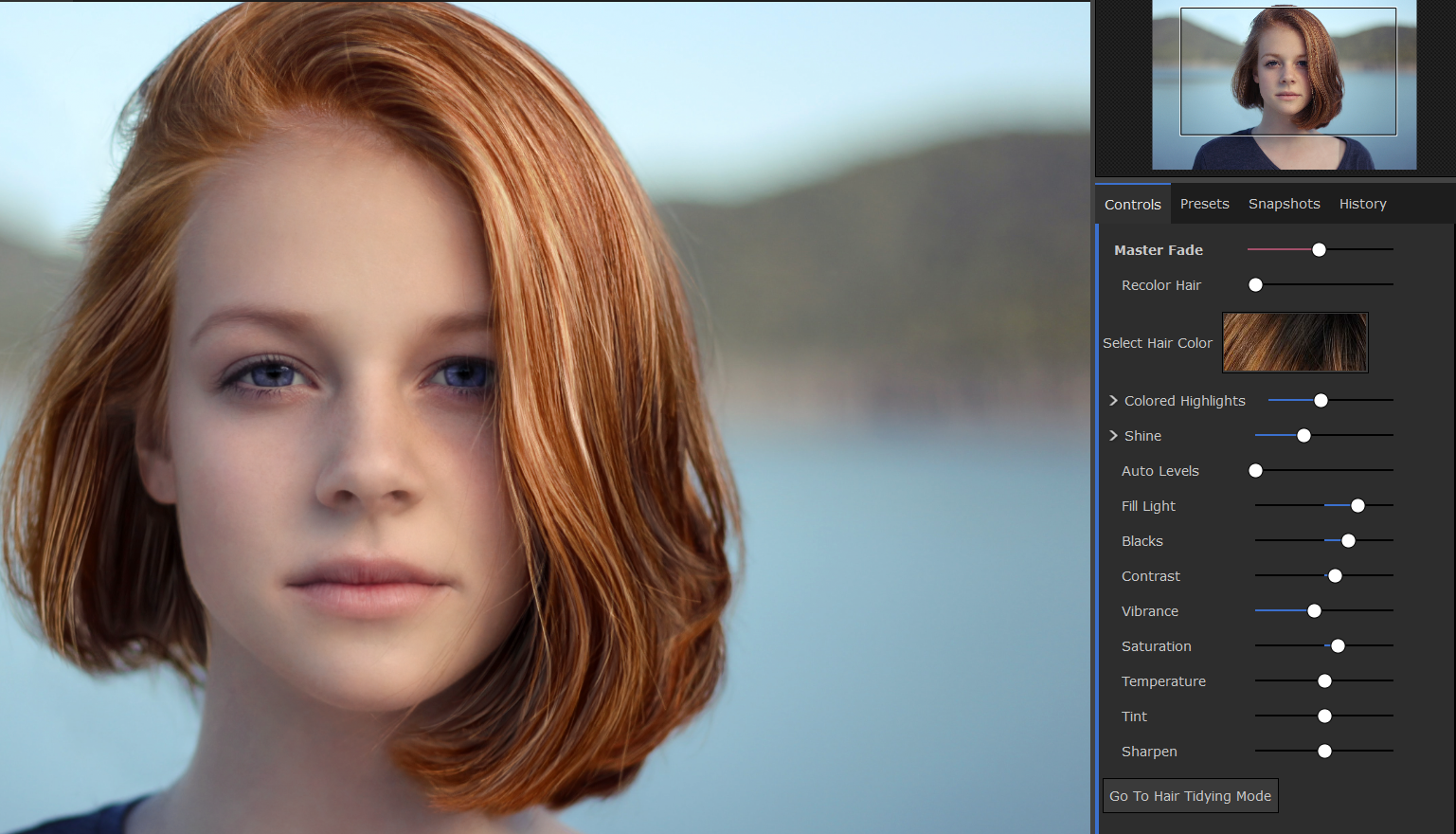1456x834 pixels.
Task: View the History tab
Action: click(x=1362, y=203)
